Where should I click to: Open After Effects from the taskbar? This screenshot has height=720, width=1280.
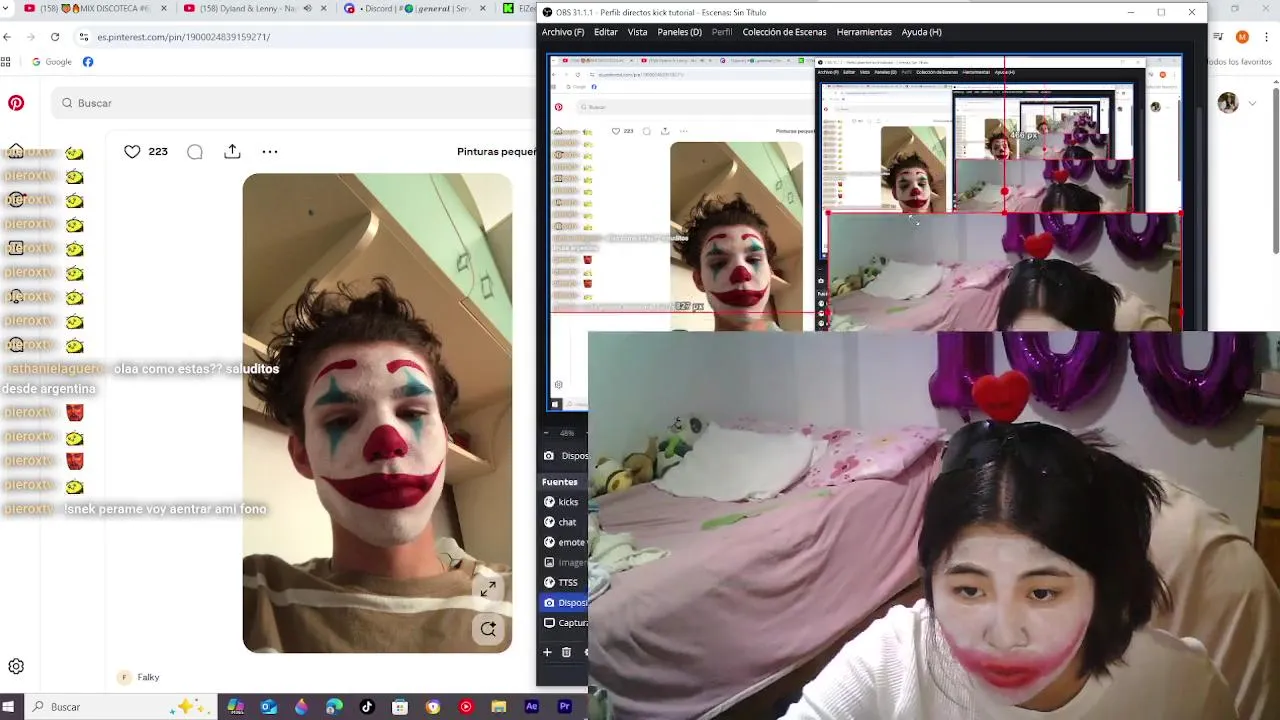coord(532,707)
